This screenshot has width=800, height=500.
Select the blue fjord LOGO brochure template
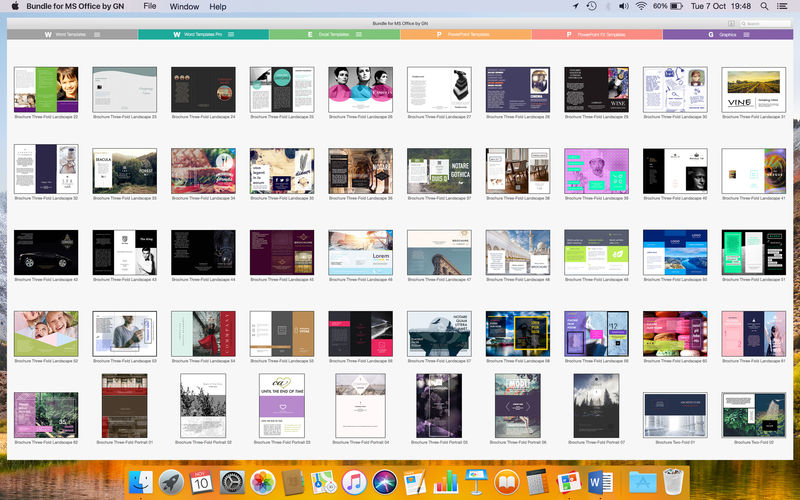click(674, 253)
